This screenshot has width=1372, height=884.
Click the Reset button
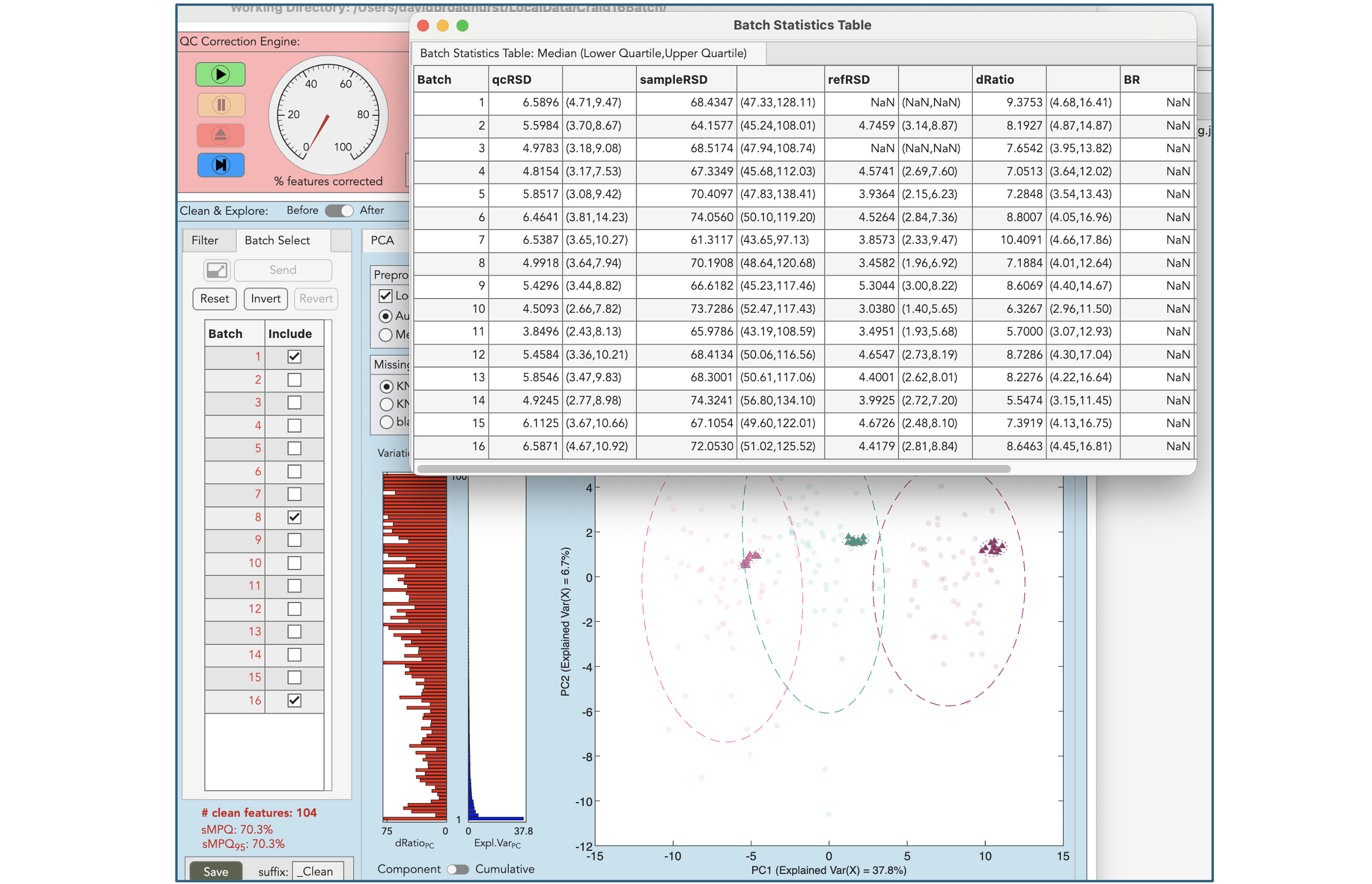[214, 299]
